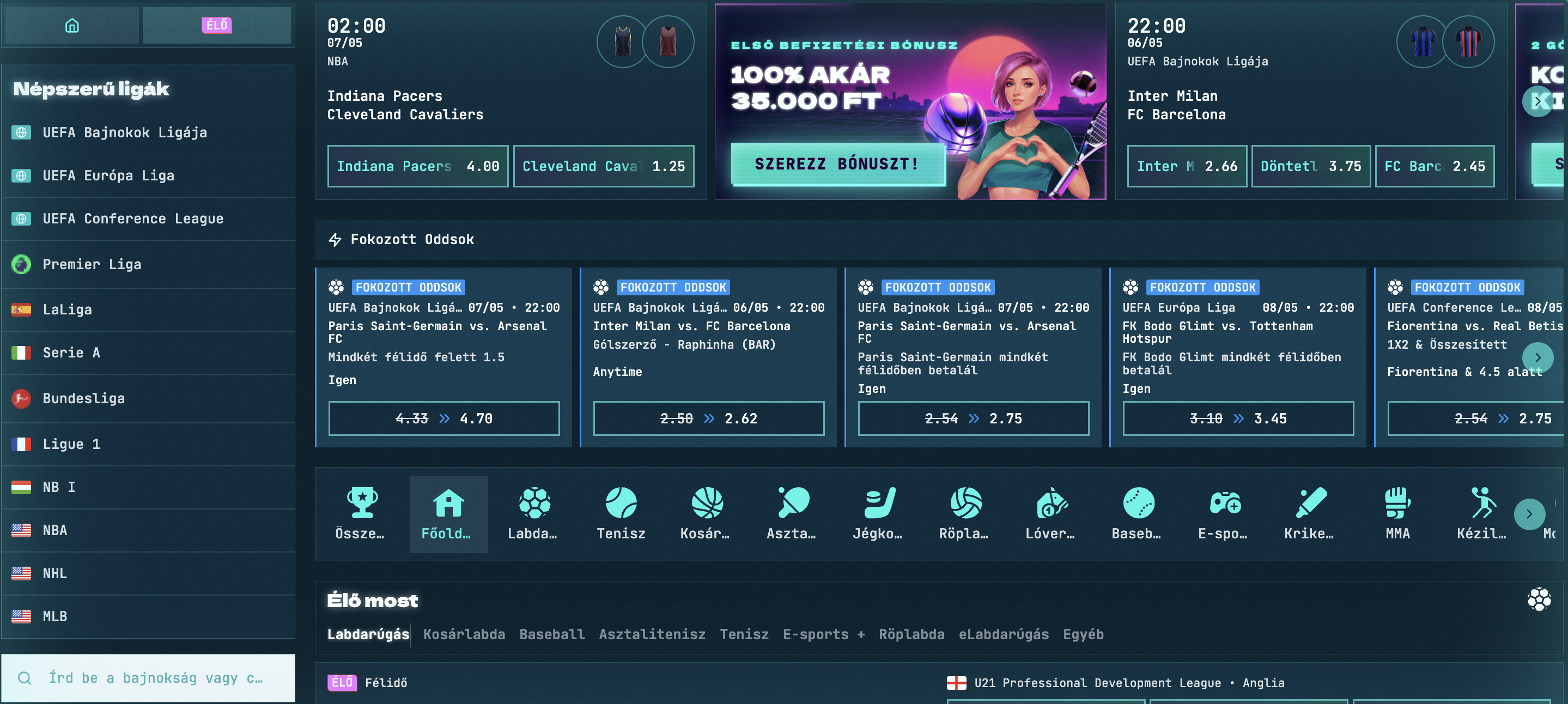Image resolution: width=1568 pixels, height=704 pixels.
Task: Select boosted odds 2.50 to 2.62
Action: point(708,418)
